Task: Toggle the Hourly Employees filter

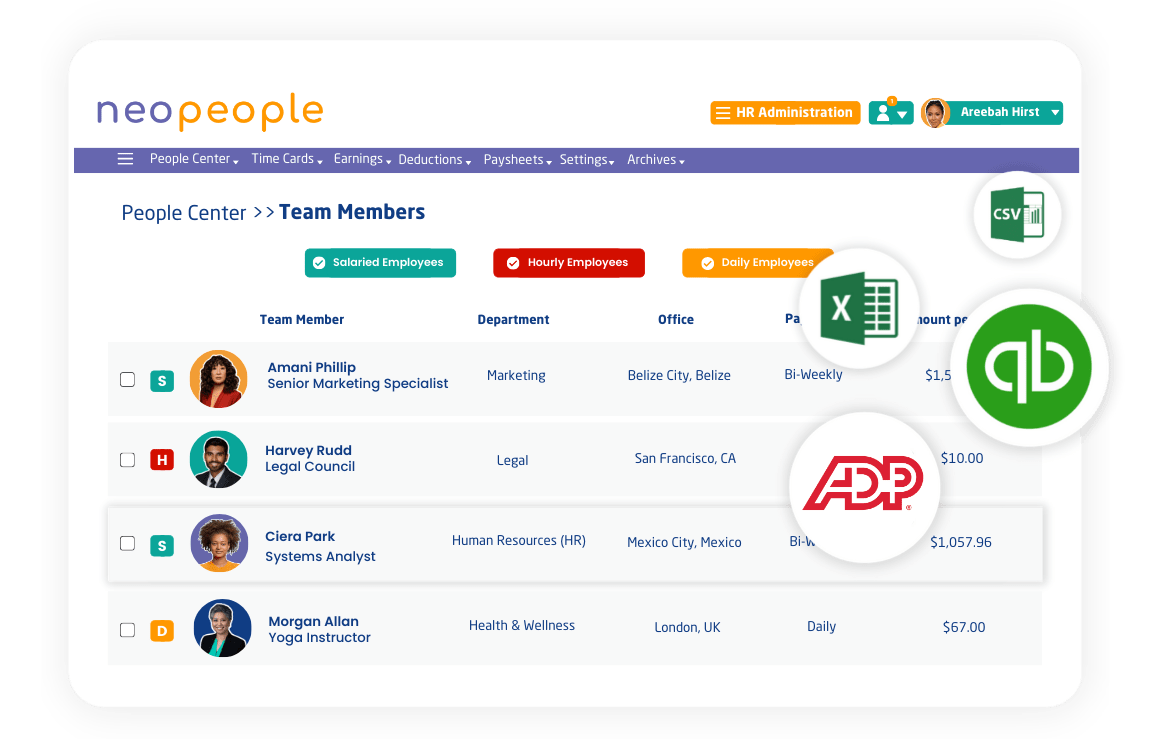Action: (x=569, y=263)
